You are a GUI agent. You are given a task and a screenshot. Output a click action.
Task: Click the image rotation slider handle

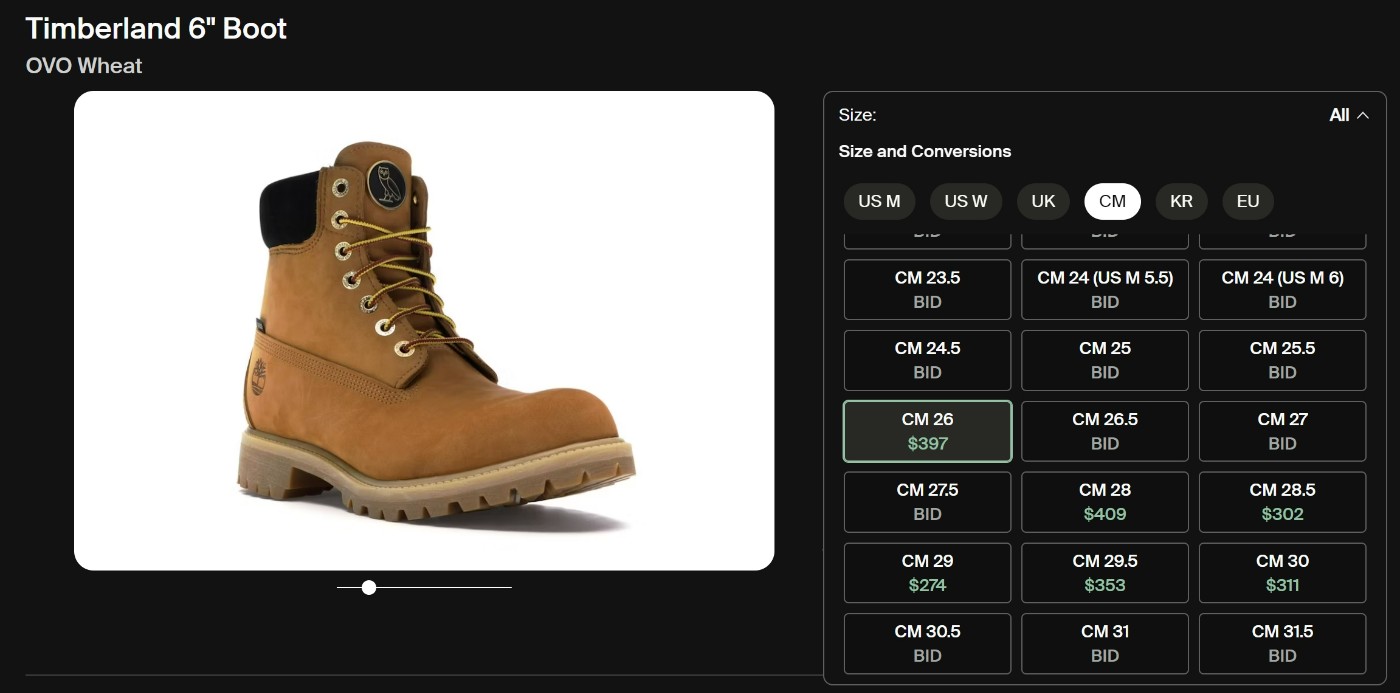[369, 587]
